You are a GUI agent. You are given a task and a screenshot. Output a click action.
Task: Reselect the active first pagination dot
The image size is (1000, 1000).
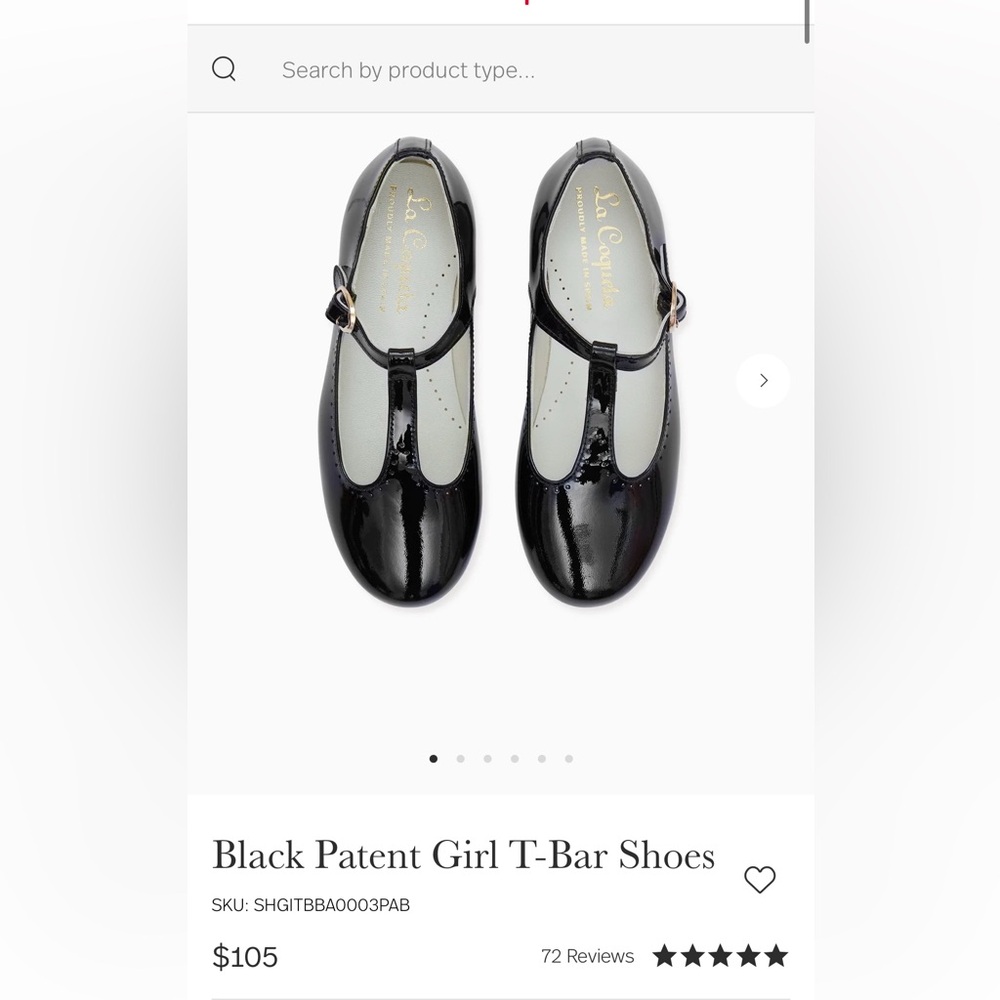point(433,759)
